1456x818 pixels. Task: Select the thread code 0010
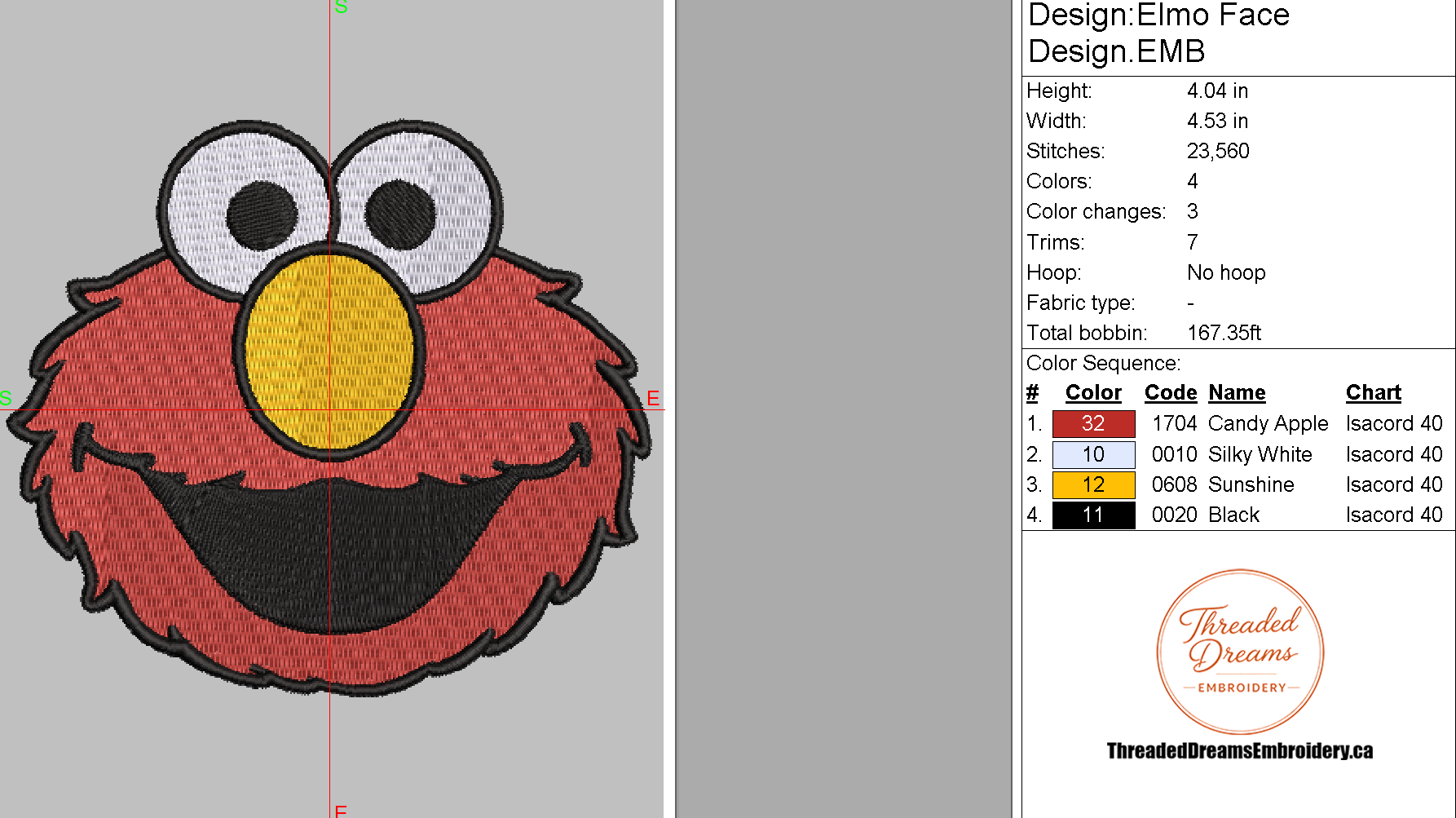click(x=1174, y=454)
